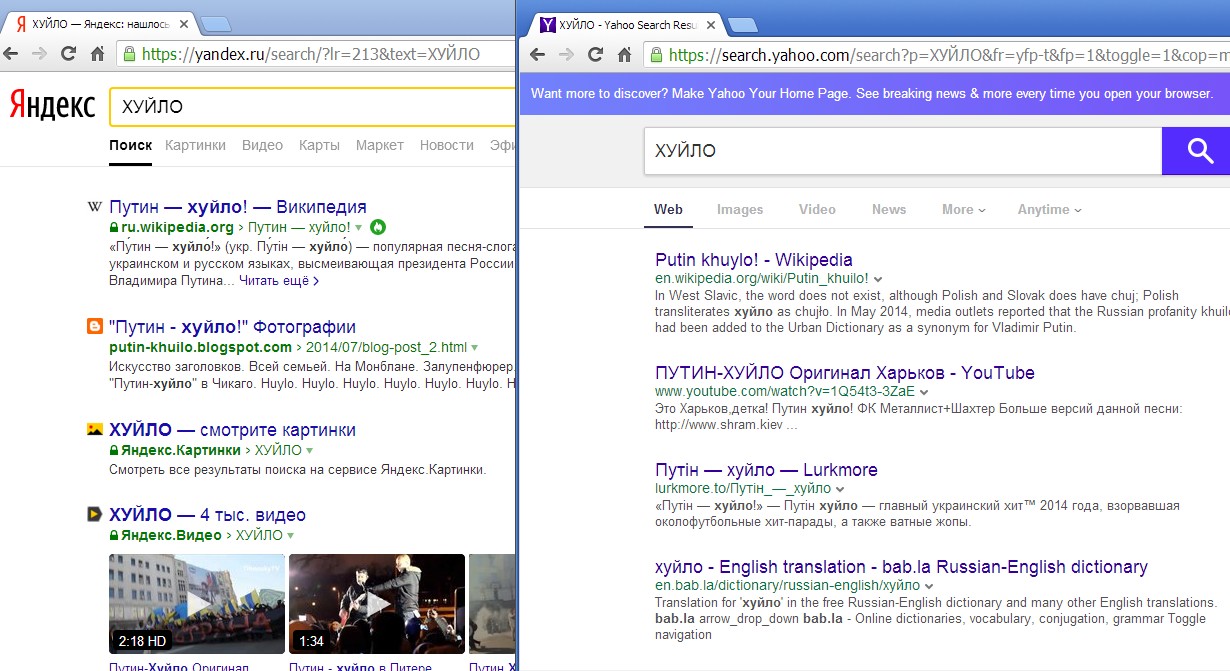The width and height of the screenshot is (1230, 671).
Task: Expand the More dropdown in Yahoo search
Action: [963, 210]
